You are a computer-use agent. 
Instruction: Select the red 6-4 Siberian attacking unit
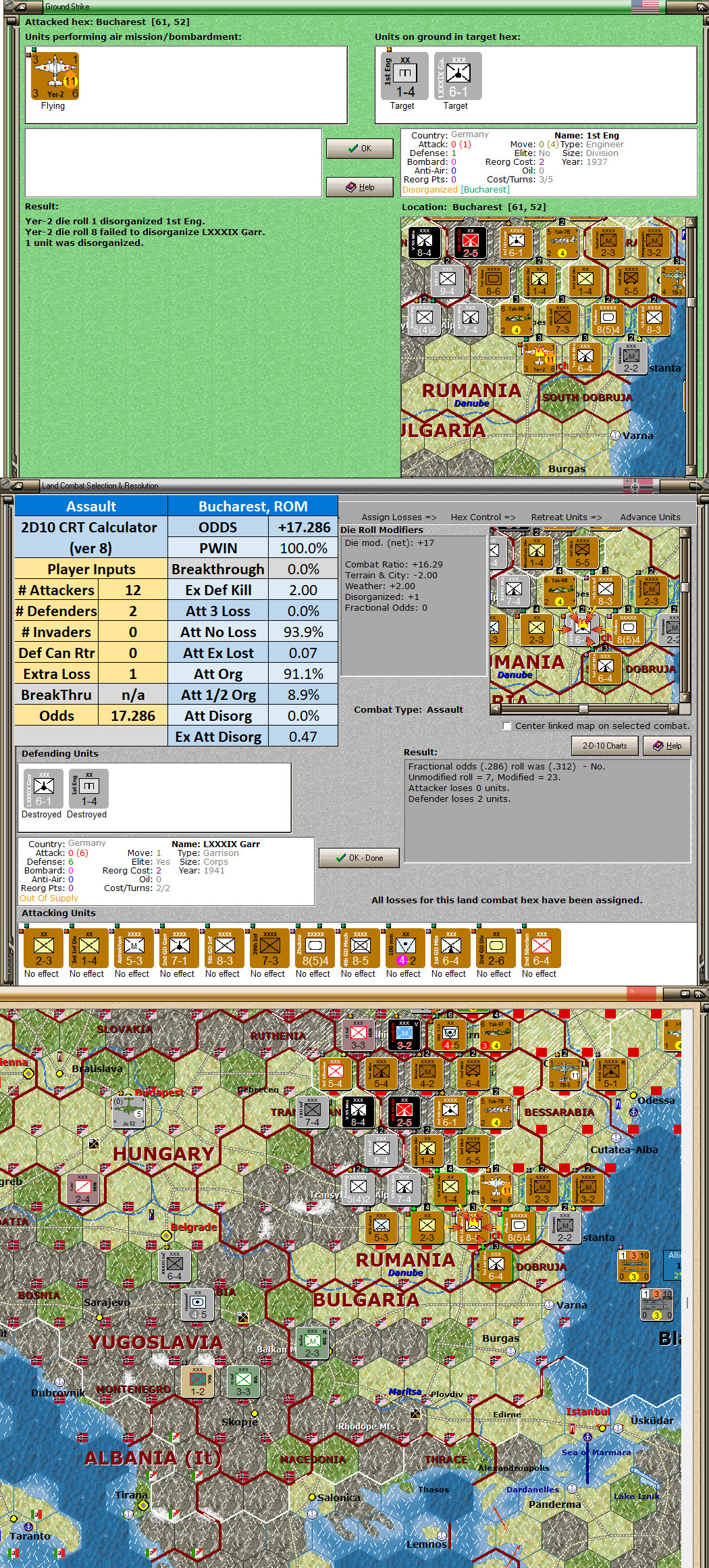tap(541, 948)
